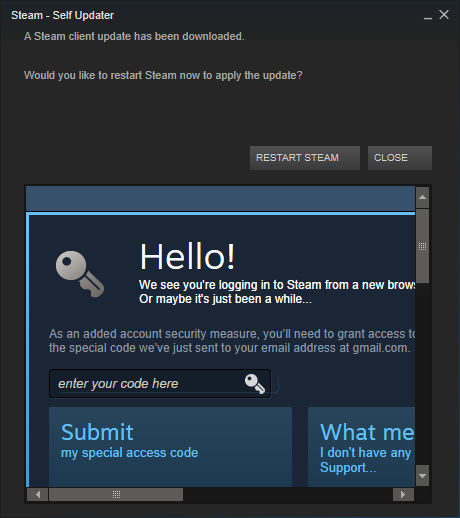
Task: Focus the "enter your code here" field
Action: (x=160, y=384)
